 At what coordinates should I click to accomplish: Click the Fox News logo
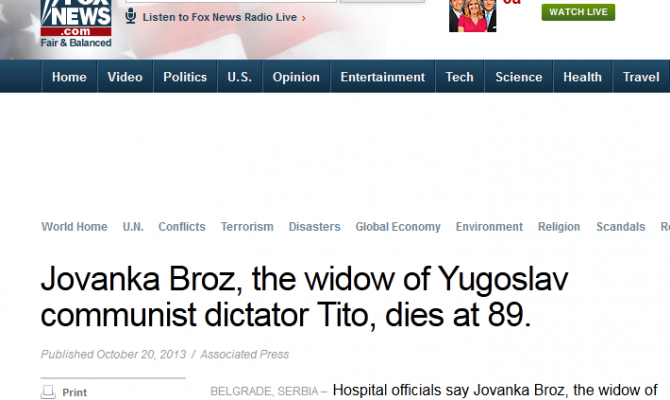pos(76,24)
